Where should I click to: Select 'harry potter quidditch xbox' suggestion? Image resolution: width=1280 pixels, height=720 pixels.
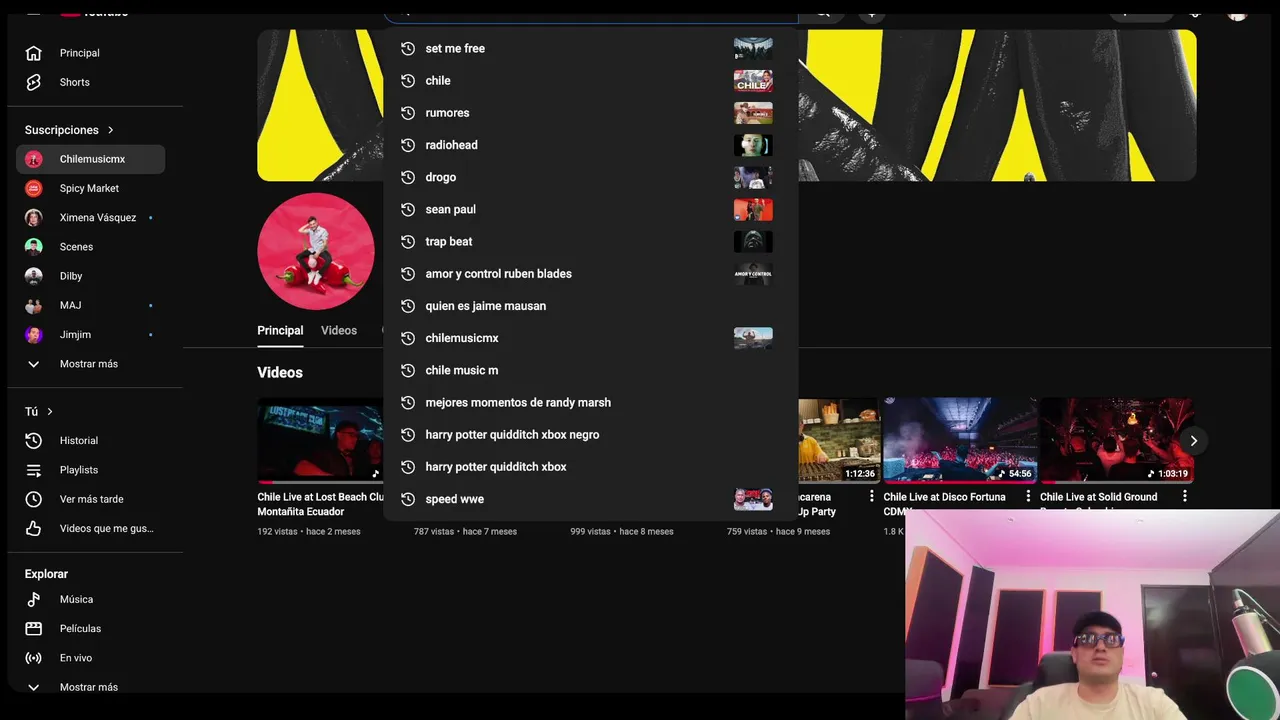(x=590, y=467)
